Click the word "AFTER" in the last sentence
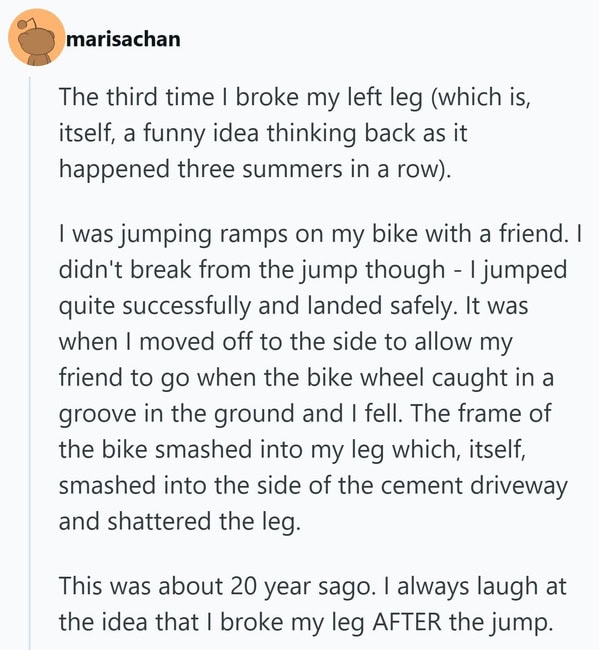Viewport: 599px width, 650px height. click(407, 622)
